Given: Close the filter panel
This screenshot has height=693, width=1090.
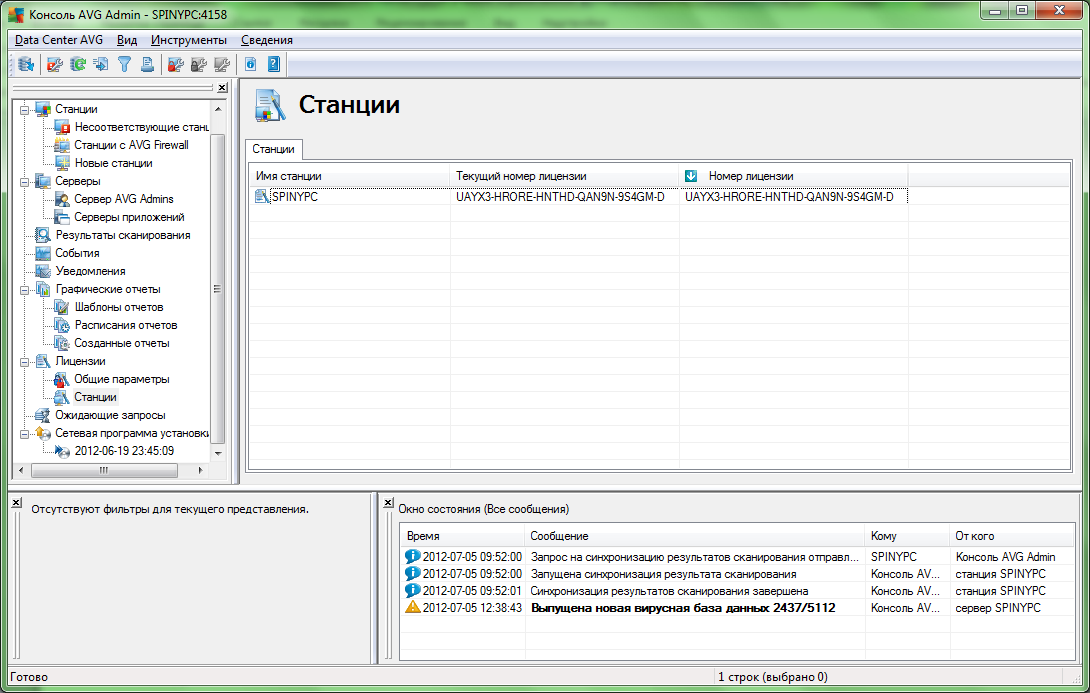Looking at the screenshot, I should point(17,502).
